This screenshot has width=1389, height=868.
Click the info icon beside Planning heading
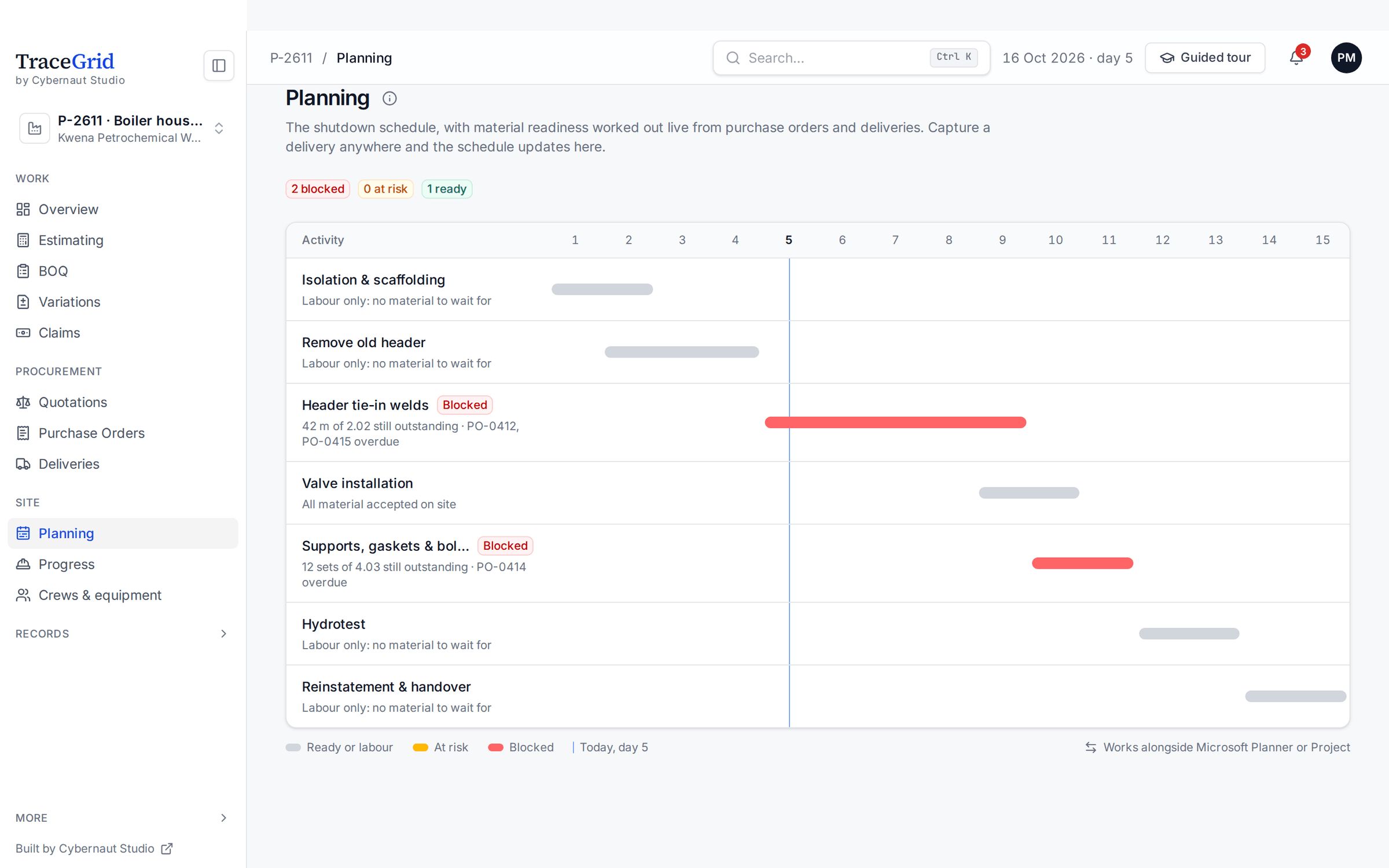coord(389,98)
